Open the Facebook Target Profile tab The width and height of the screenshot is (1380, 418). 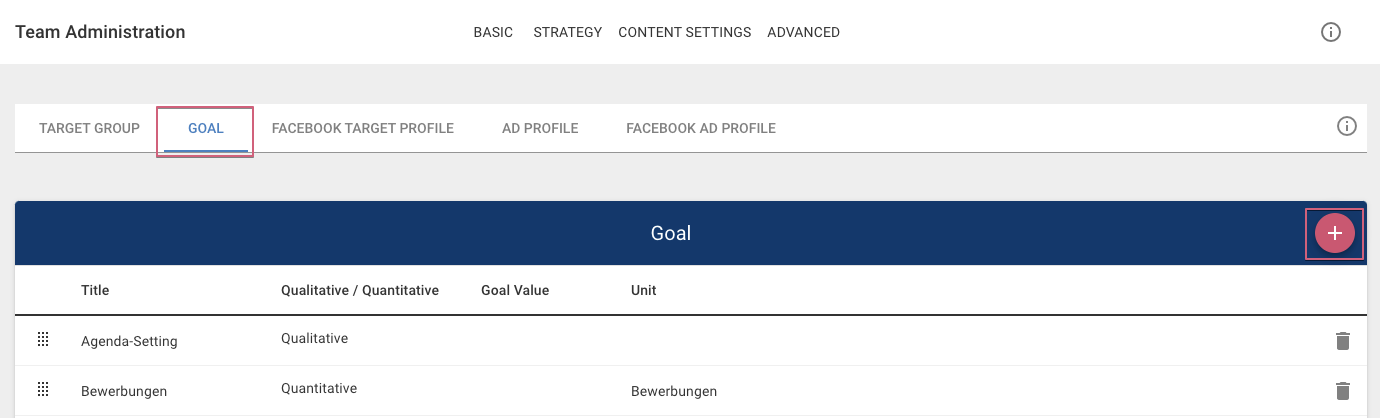[x=363, y=128]
